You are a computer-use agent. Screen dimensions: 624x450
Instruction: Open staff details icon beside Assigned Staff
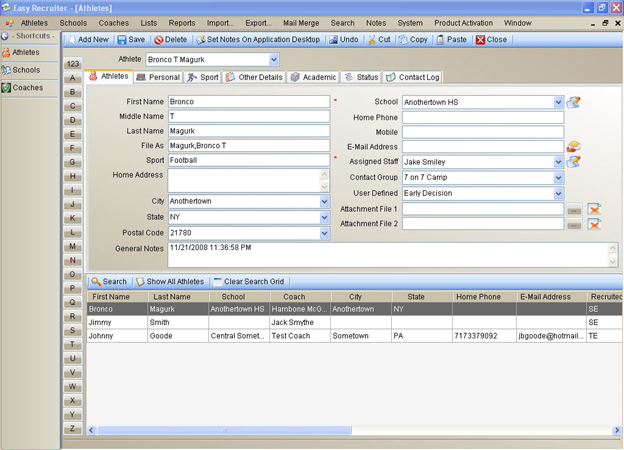573,162
